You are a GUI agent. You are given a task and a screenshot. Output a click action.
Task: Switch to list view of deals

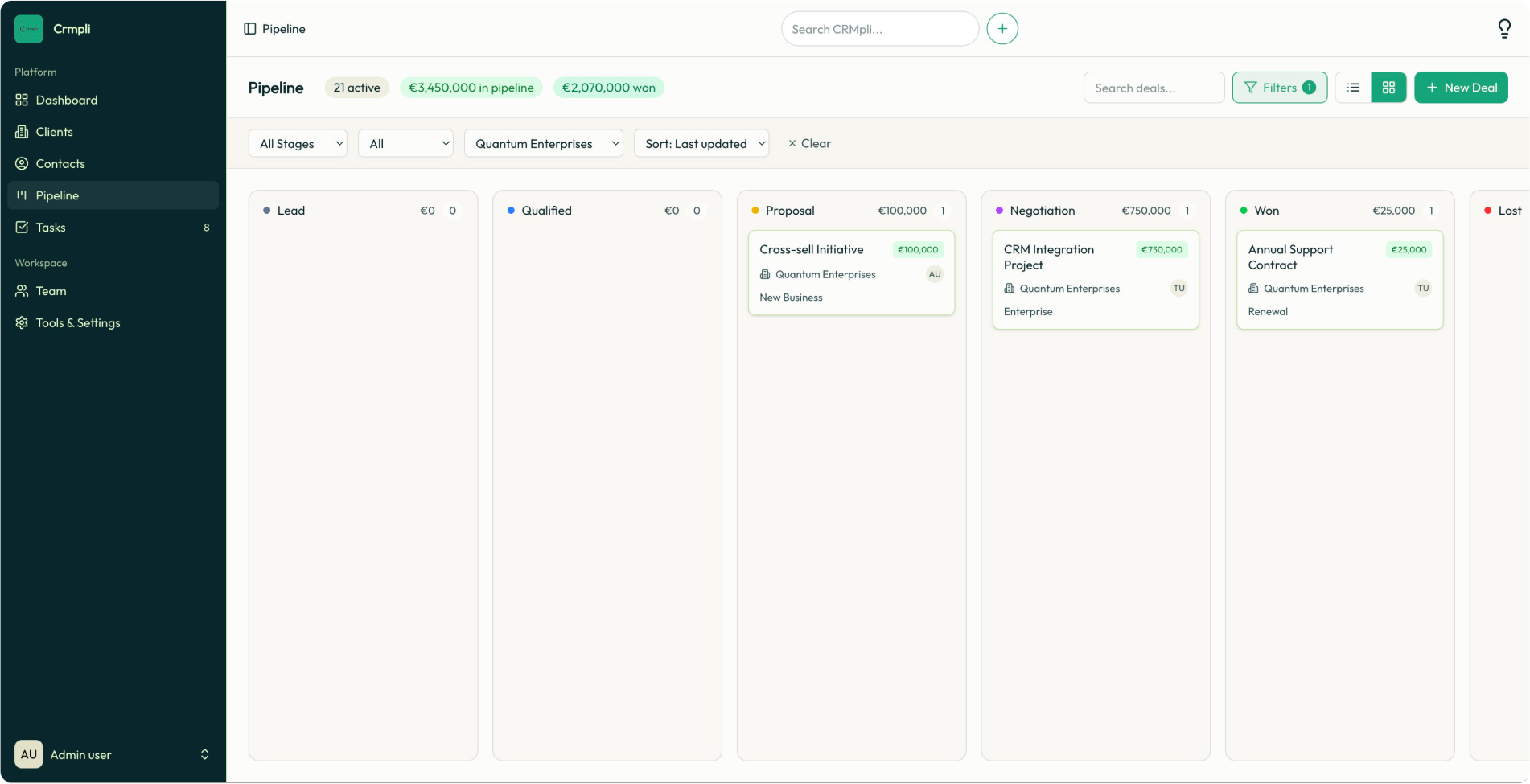coord(1352,87)
